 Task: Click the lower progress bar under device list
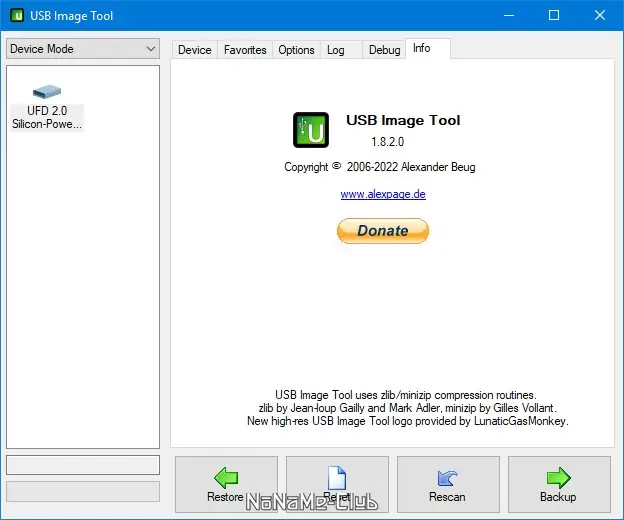83,491
